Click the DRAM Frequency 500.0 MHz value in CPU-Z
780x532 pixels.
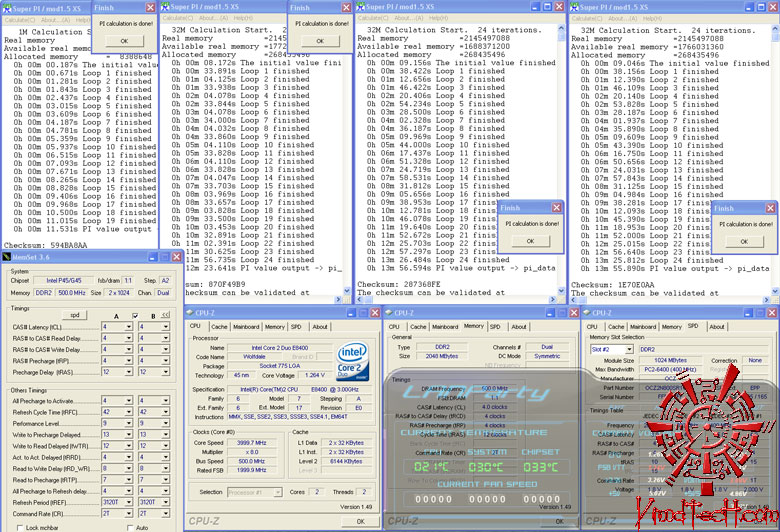[494, 388]
